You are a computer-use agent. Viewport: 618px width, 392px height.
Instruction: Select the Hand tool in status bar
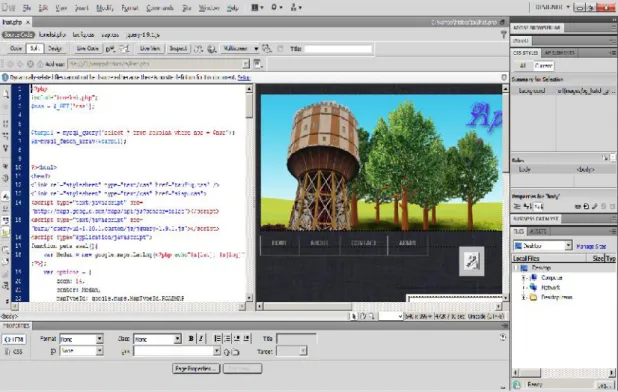(x=363, y=316)
